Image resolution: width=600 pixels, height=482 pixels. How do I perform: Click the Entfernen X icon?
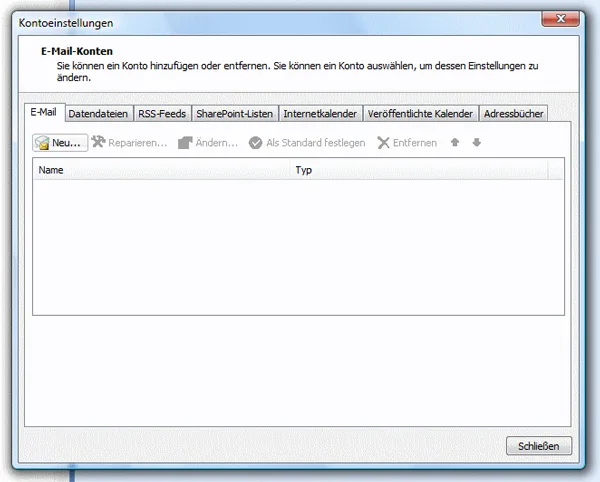(383, 143)
